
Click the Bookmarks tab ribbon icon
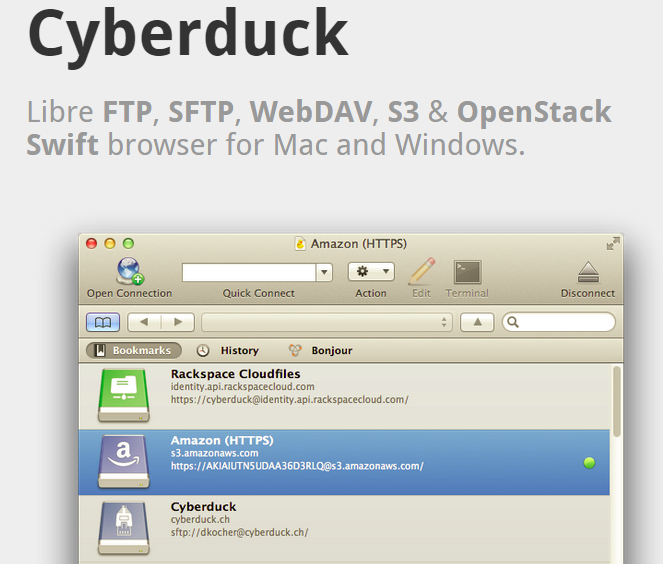100,350
